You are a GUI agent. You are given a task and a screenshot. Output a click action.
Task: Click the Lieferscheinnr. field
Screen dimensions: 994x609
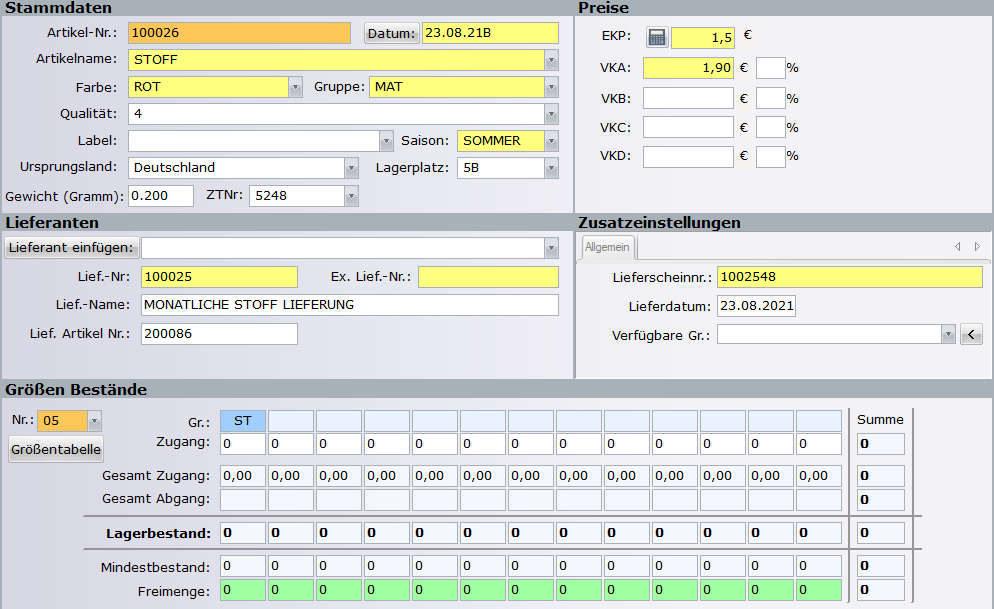coord(849,277)
